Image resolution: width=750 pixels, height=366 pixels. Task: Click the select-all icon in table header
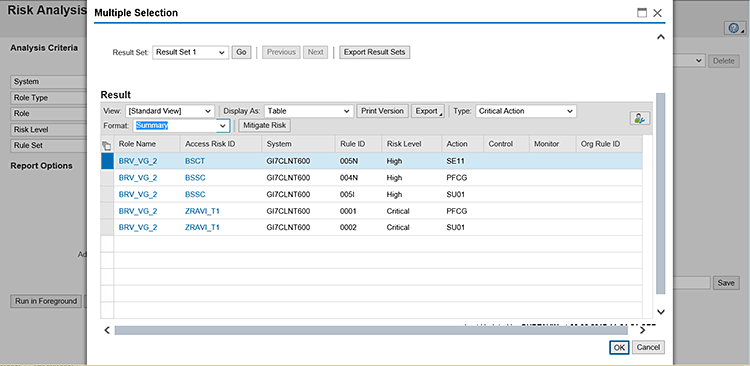(107, 144)
